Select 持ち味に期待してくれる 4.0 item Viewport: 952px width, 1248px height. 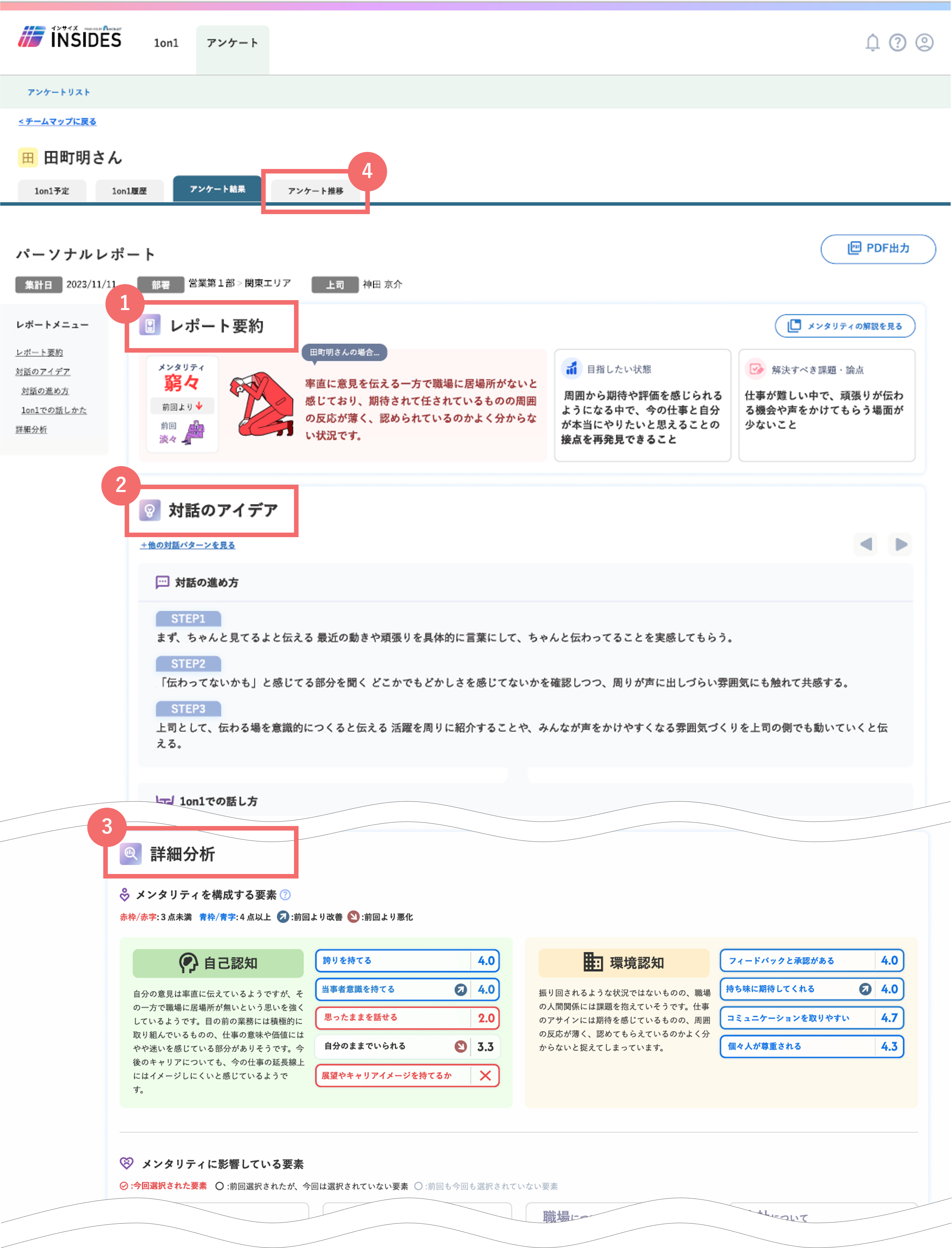pyautogui.click(x=812, y=989)
